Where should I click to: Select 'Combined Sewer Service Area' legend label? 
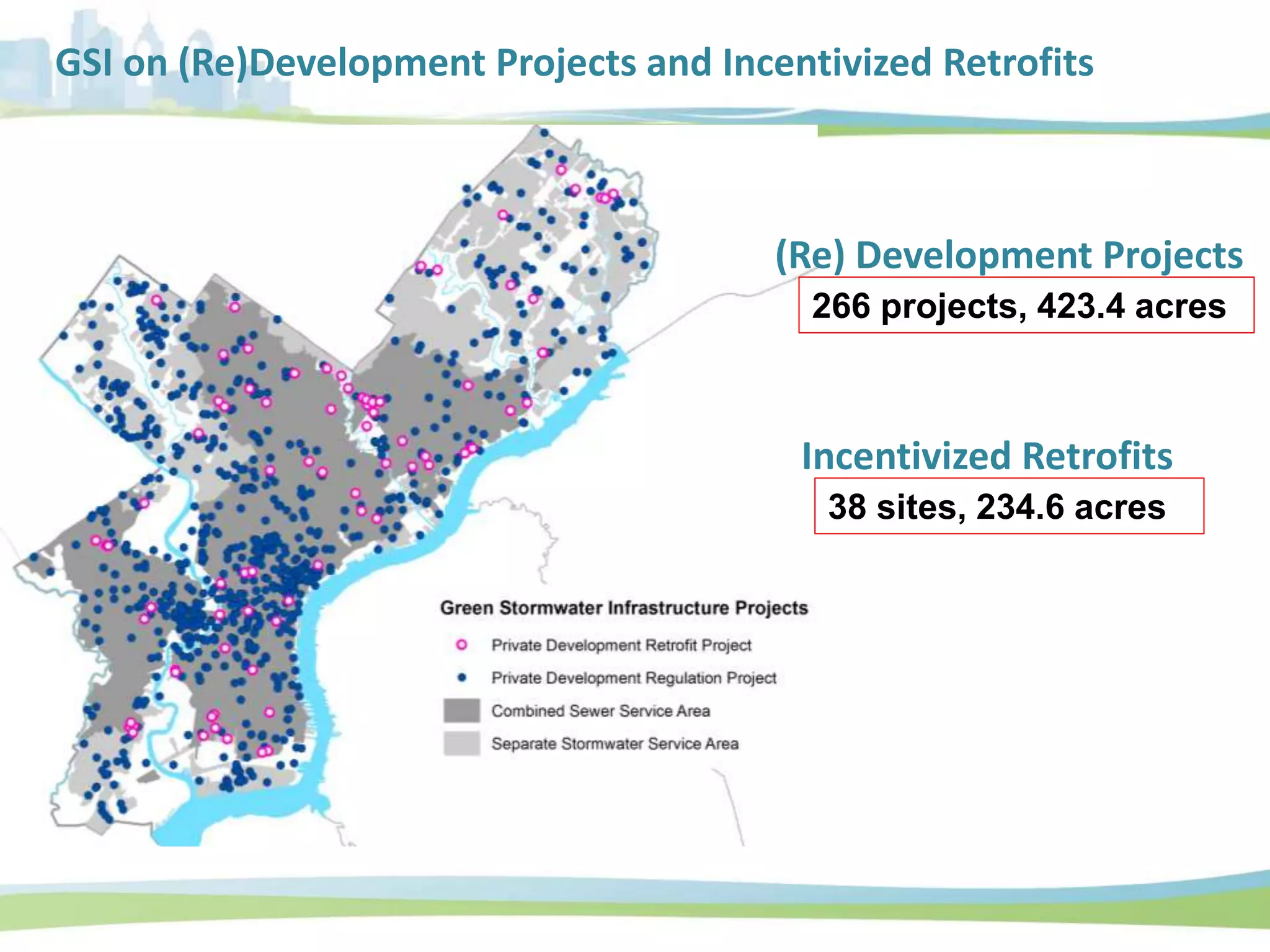(601, 711)
